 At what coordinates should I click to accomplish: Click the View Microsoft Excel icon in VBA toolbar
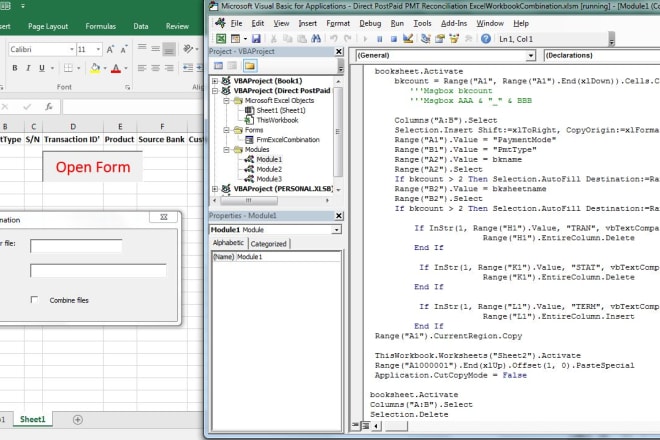pyautogui.click(x=221, y=39)
